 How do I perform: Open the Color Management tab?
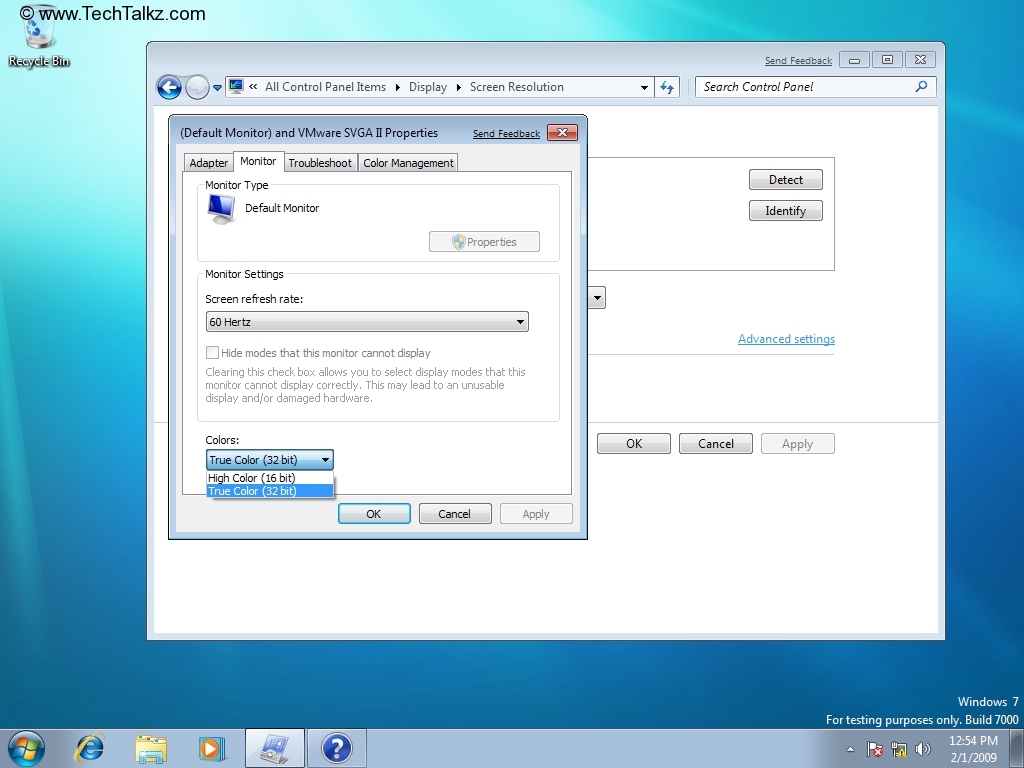pos(408,162)
